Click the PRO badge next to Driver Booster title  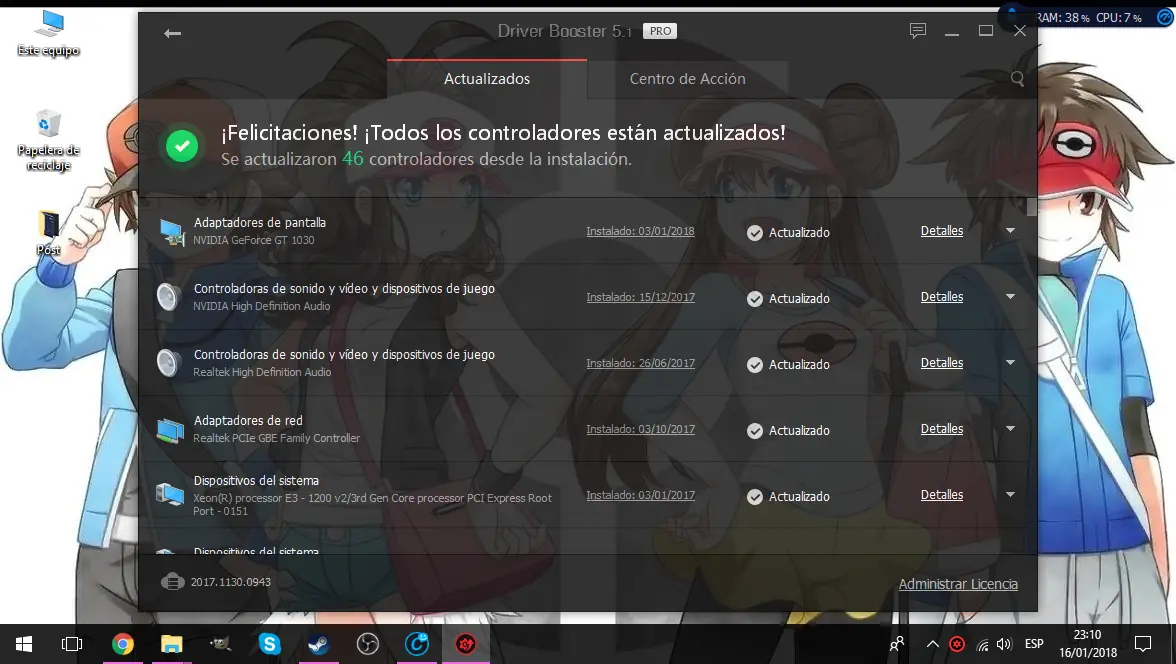659,31
